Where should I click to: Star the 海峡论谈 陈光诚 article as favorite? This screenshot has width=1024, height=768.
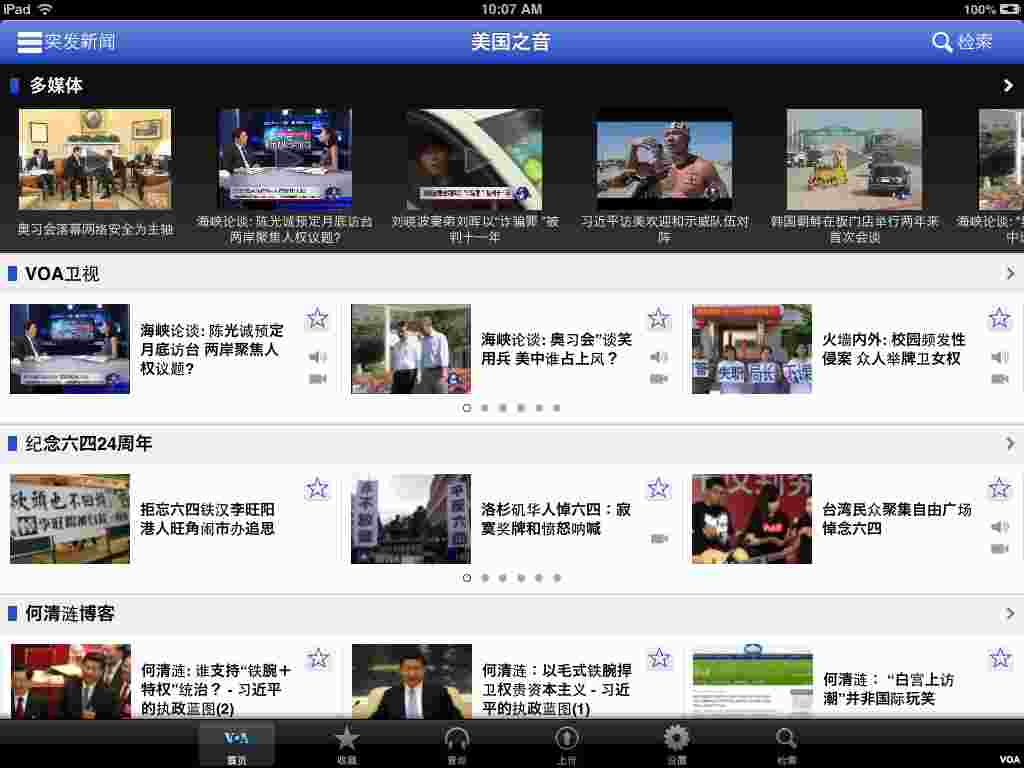317,319
